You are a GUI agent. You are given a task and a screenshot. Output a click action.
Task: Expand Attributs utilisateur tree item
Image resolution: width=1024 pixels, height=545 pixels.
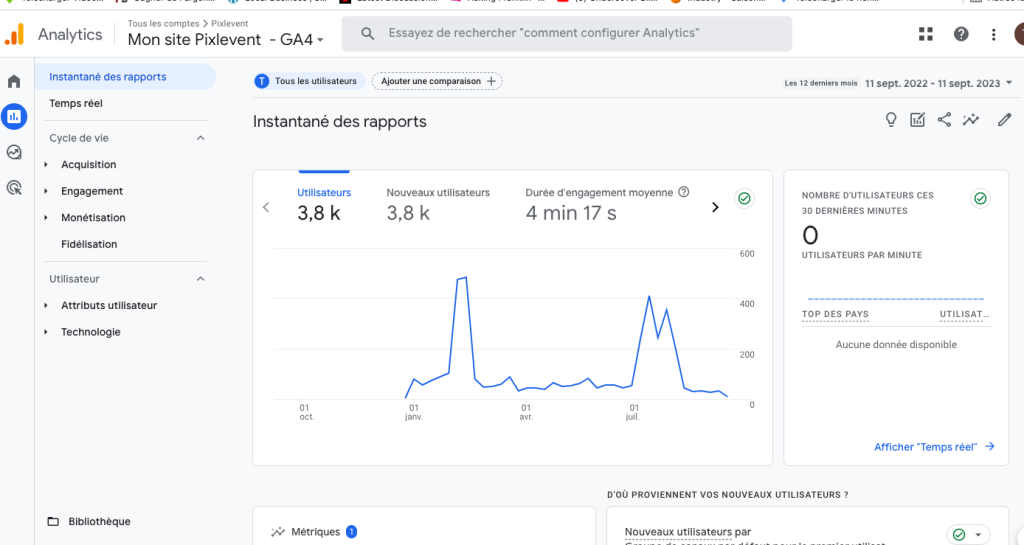coord(46,305)
